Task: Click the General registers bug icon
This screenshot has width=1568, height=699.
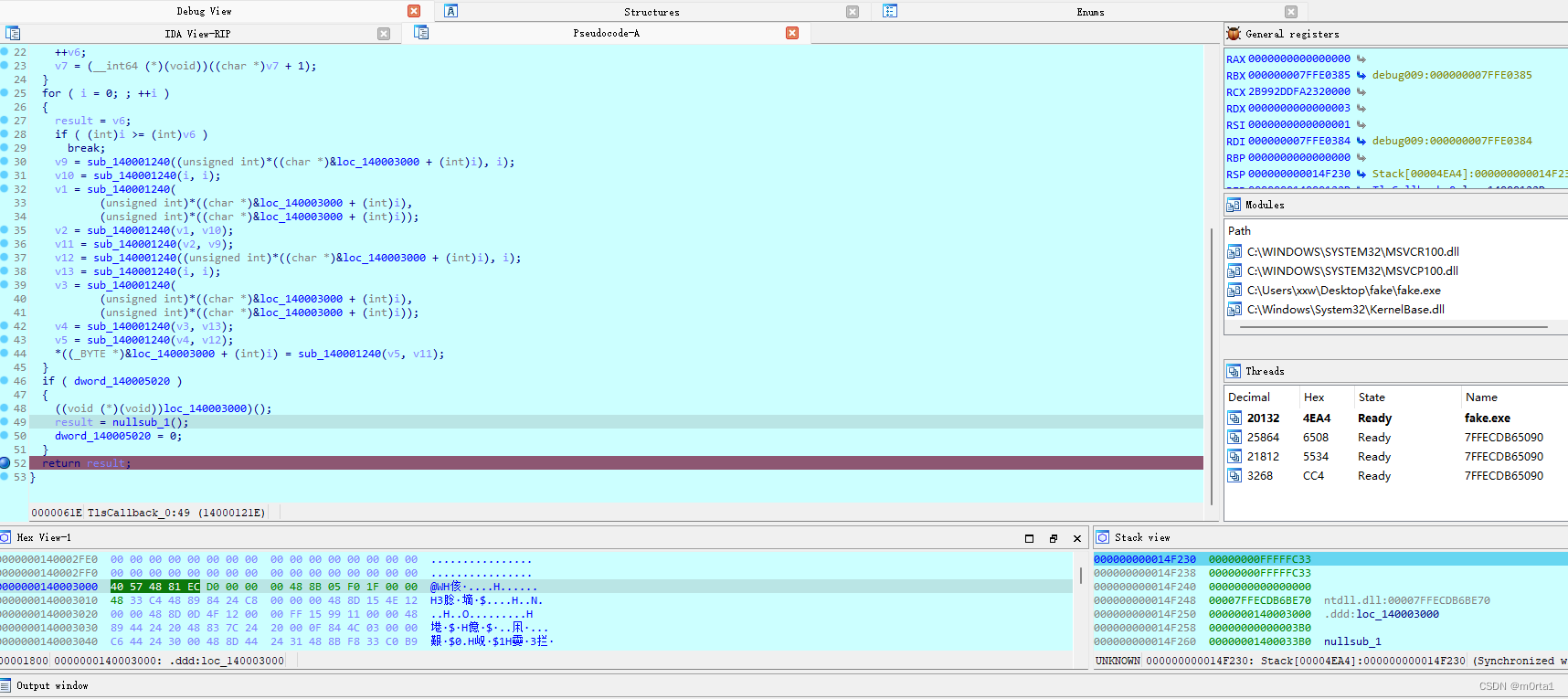Action: [1234, 34]
